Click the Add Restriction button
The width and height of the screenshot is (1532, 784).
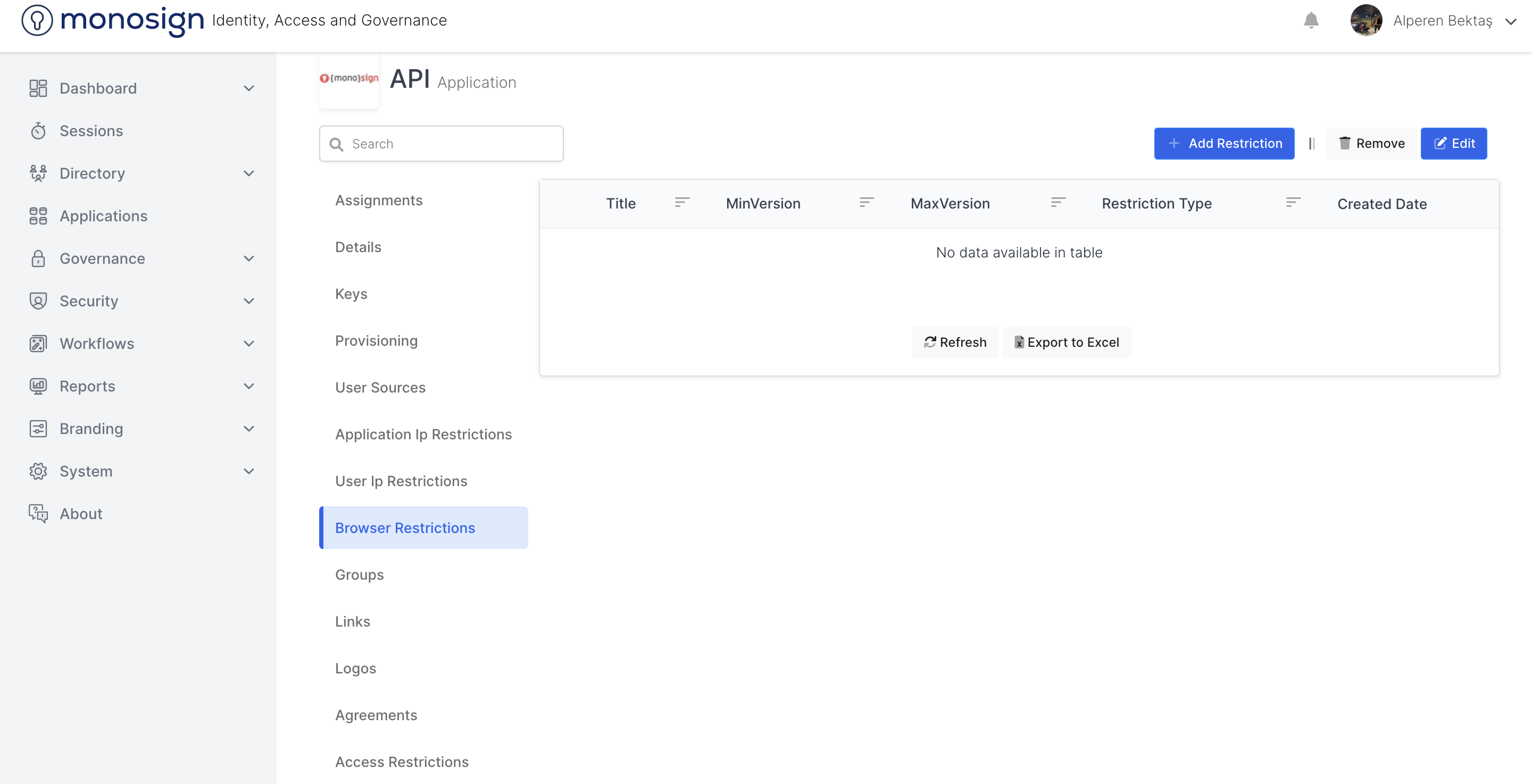[x=1224, y=144]
